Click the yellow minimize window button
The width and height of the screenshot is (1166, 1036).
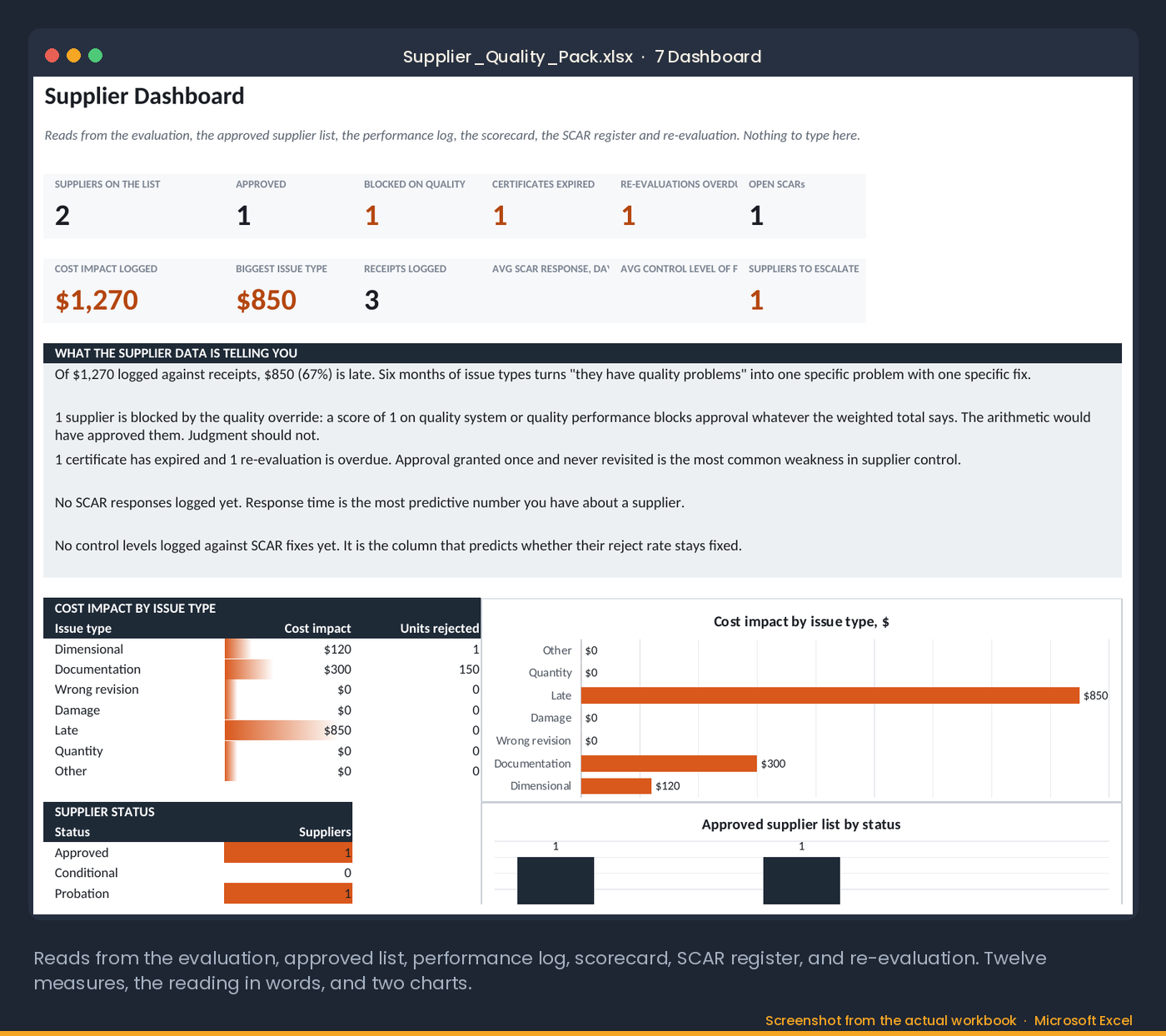pos(73,56)
